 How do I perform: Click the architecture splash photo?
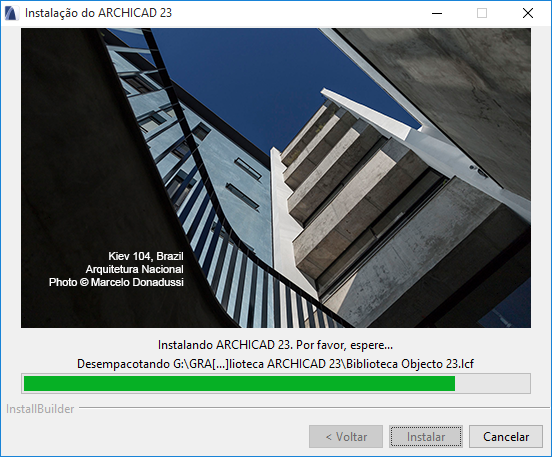[276, 178]
